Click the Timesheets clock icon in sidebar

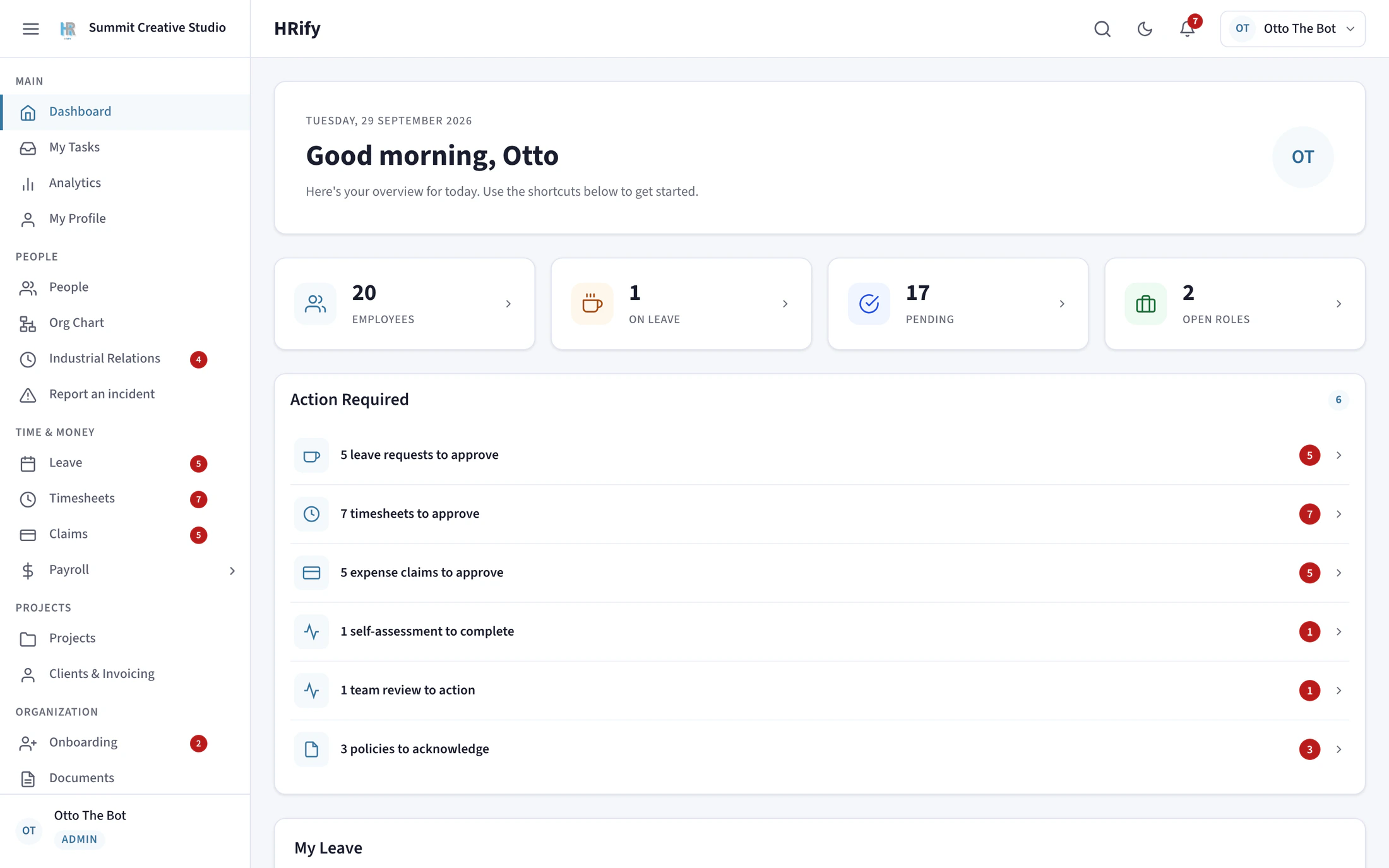click(28, 499)
